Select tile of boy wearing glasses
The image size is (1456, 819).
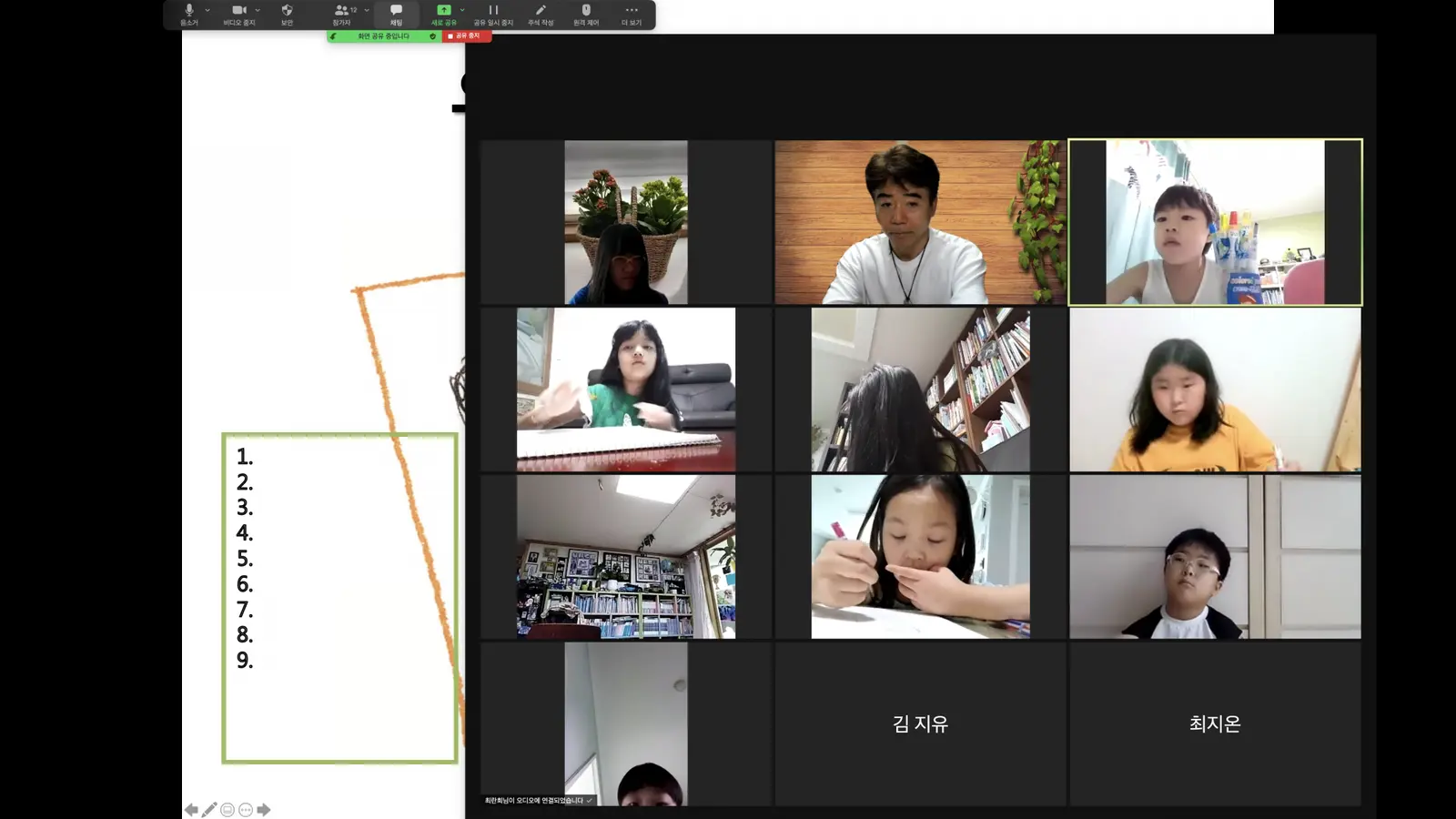pyautogui.click(x=1215, y=557)
